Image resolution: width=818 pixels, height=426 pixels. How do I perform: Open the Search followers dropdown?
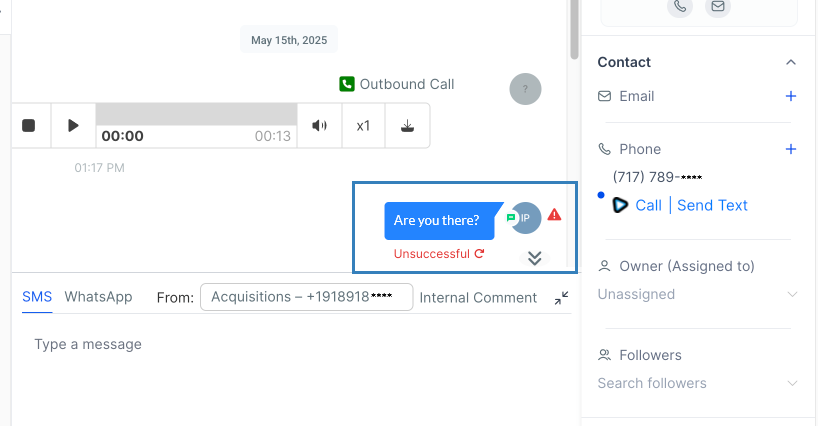point(697,383)
